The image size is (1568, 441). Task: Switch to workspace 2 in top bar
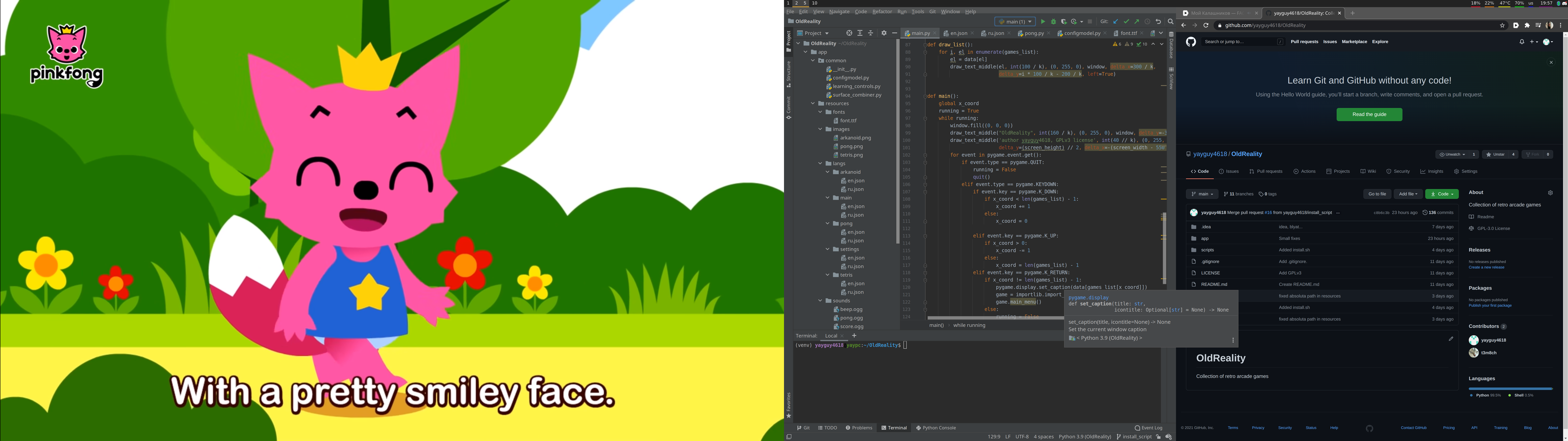click(796, 3)
